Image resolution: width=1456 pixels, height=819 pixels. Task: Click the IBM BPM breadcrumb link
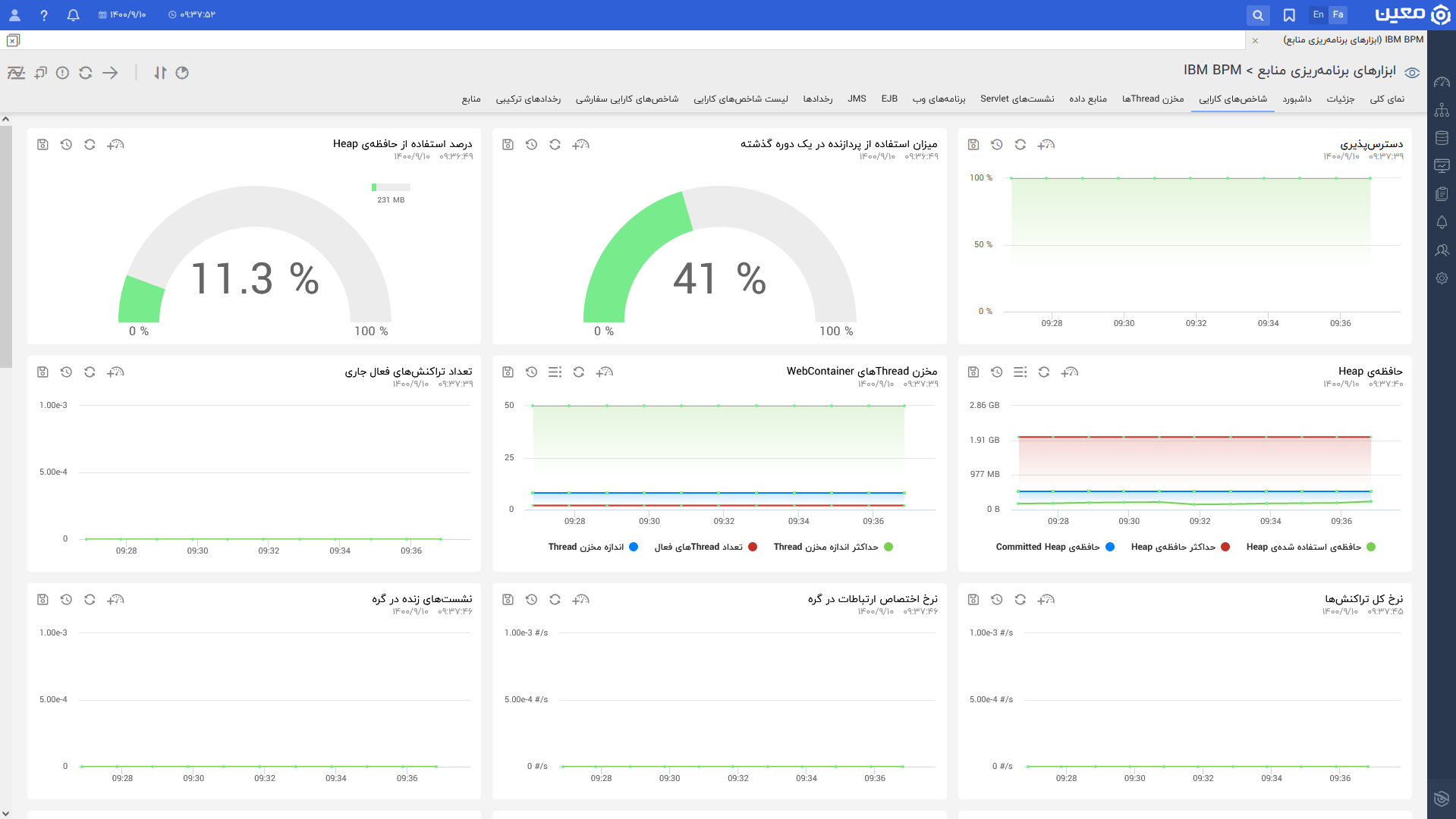(x=1212, y=71)
